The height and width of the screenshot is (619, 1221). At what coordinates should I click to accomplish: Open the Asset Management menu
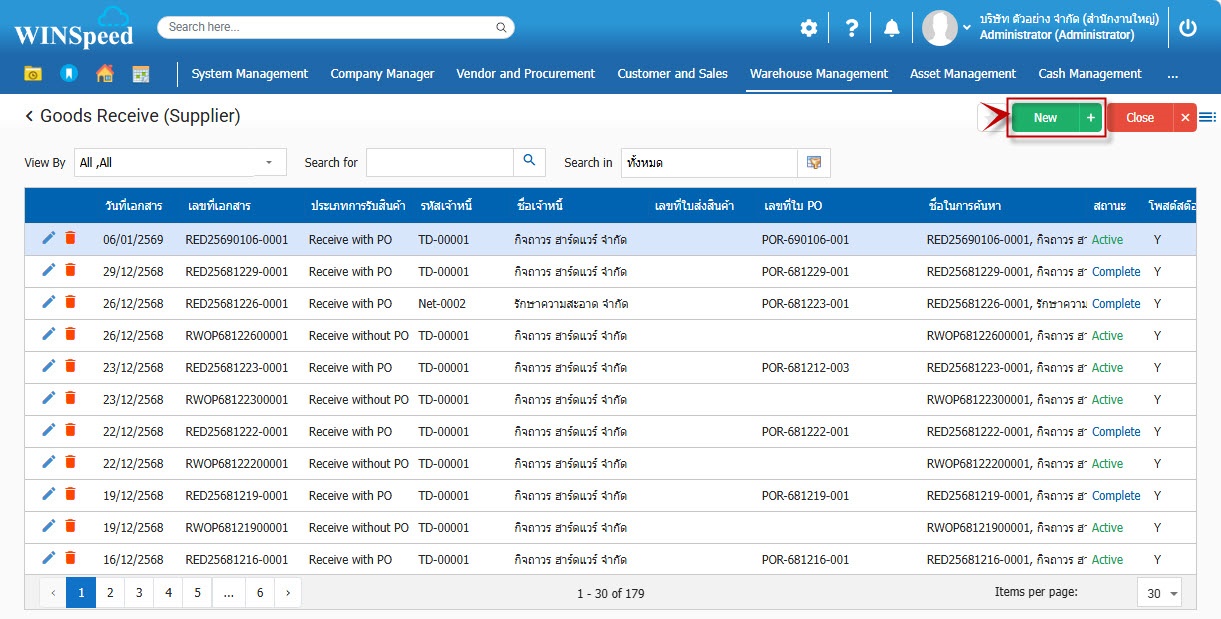point(962,74)
